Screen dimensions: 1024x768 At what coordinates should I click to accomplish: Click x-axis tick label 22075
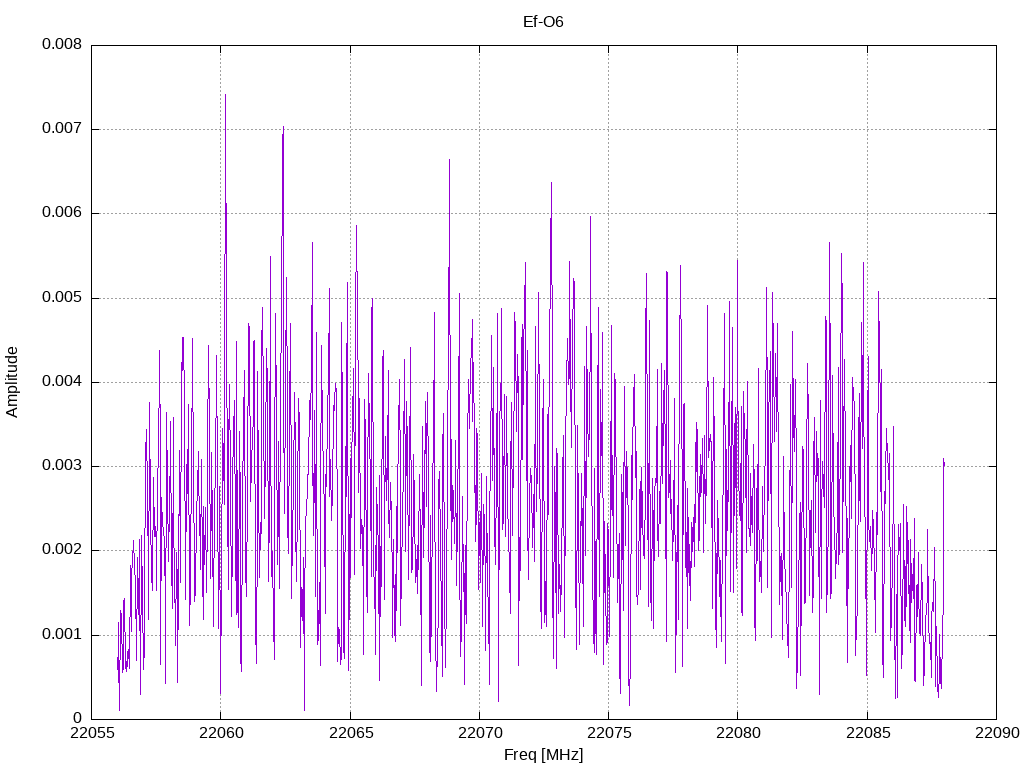tap(609, 733)
